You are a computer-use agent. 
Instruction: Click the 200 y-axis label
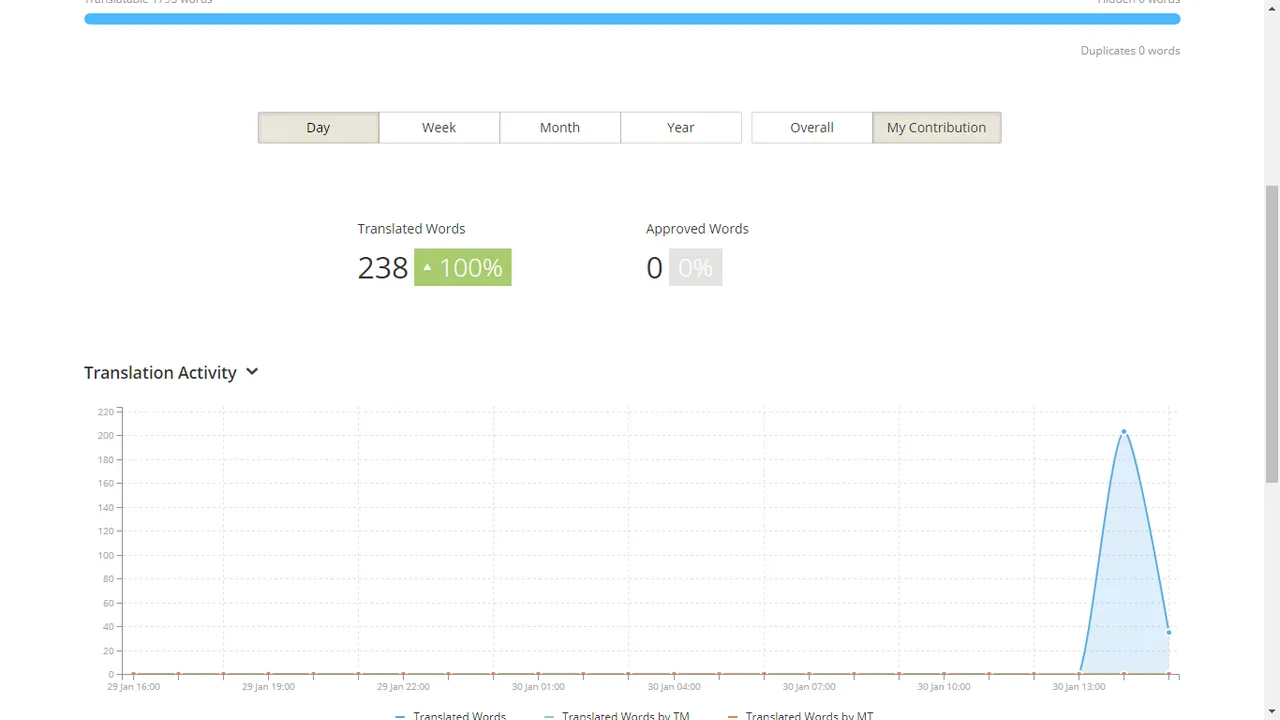point(105,436)
